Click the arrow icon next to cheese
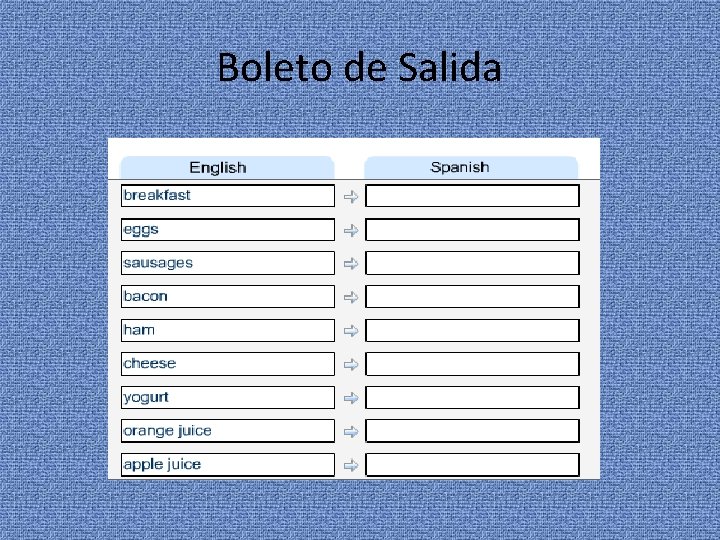The height and width of the screenshot is (540, 720). (351, 364)
